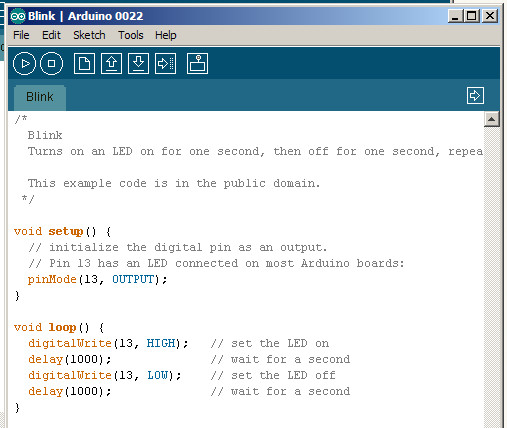This screenshot has width=507, height=428.
Task: Open the tab menu arrow button
Action: pos(475,96)
